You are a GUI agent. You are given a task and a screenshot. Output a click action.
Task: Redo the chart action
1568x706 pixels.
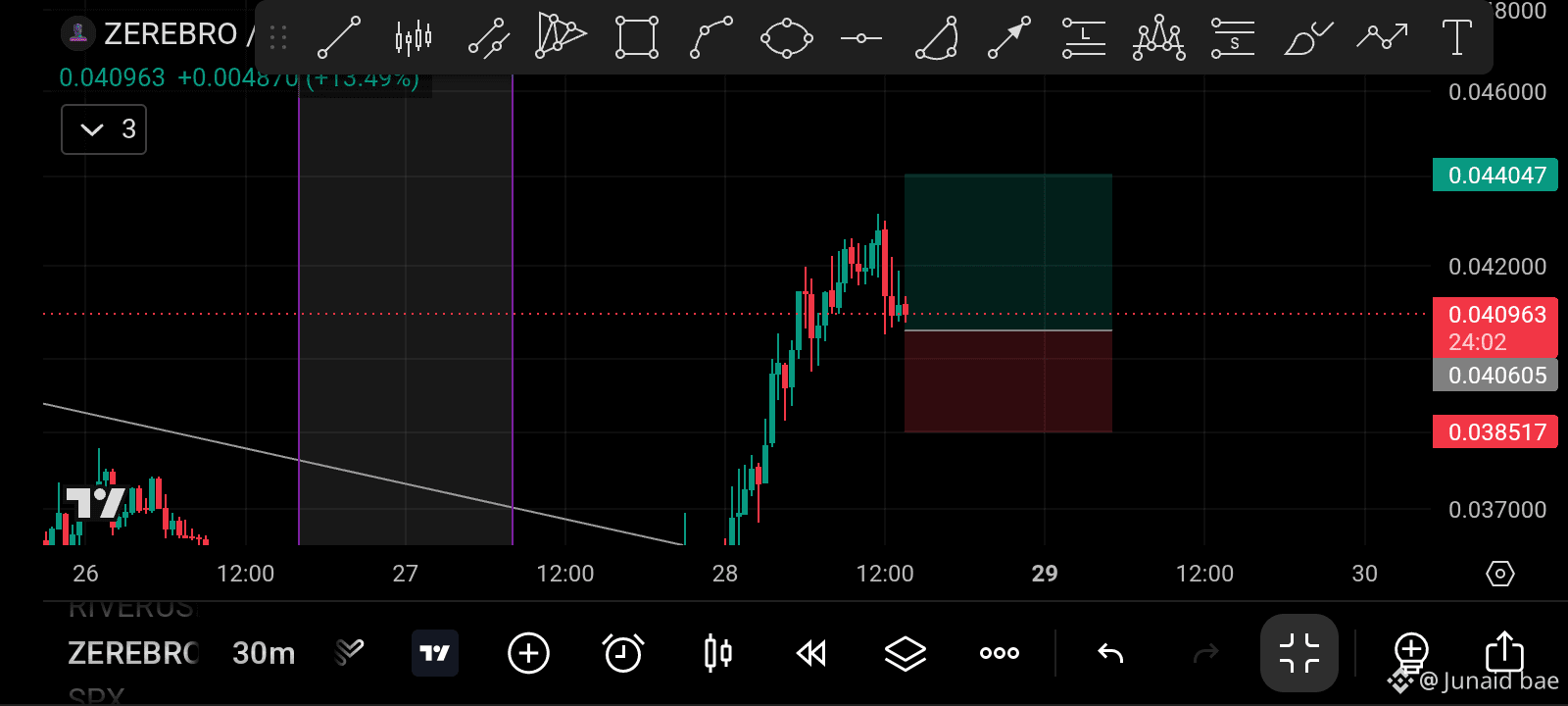pos(1205,653)
